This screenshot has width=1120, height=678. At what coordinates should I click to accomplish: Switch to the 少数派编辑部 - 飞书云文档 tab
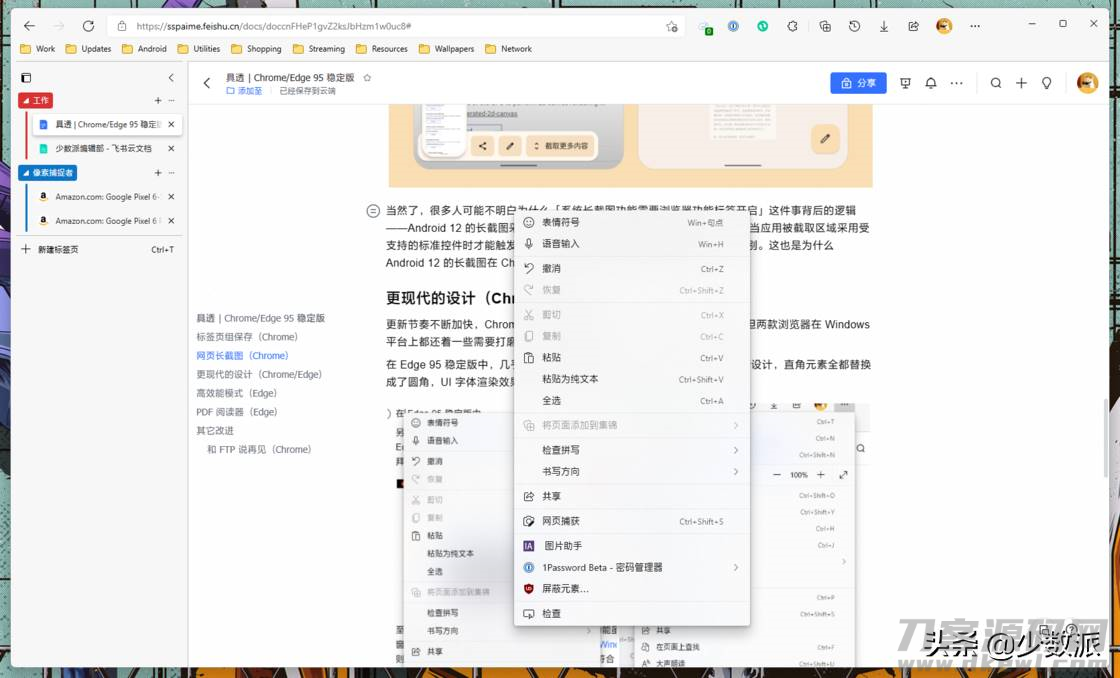[104, 149]
